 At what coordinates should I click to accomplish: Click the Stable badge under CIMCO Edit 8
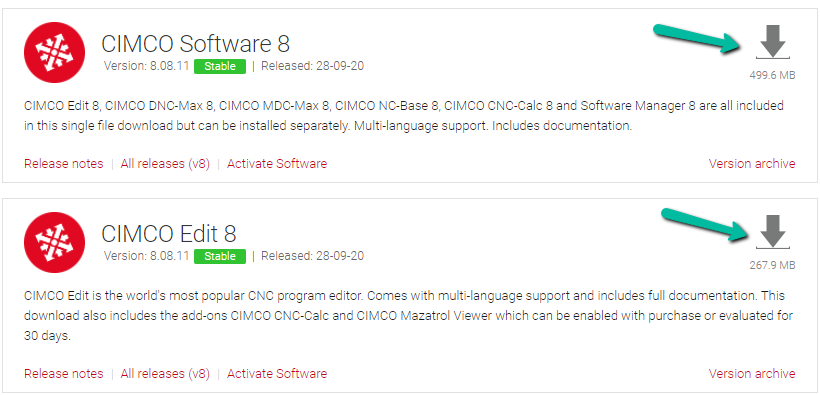[x=220, y=256]
